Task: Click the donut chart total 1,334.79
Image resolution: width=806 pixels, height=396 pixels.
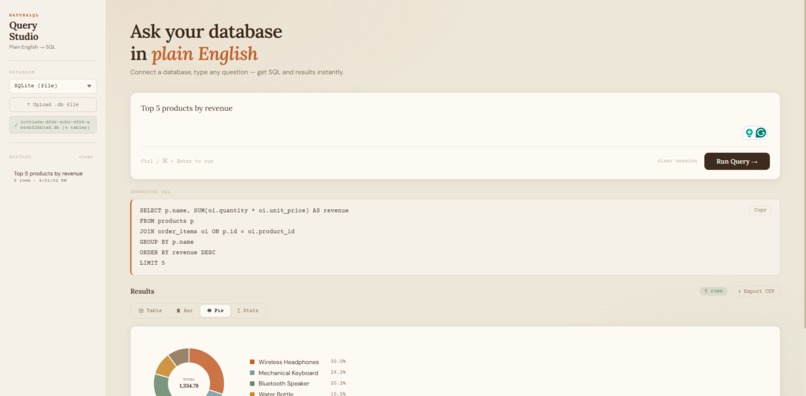Action: click(189, 385)
